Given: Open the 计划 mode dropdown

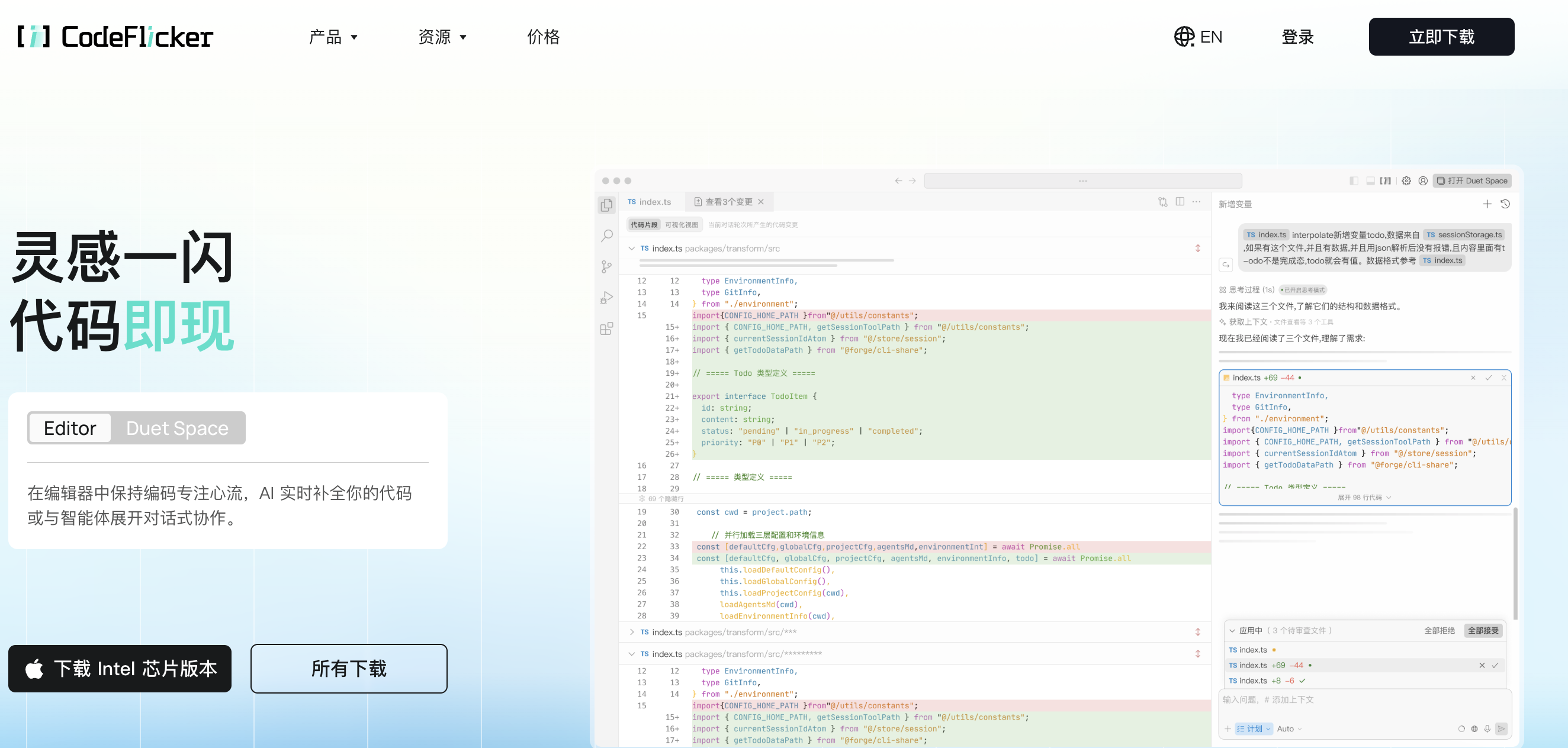Looking at the screenshot, I should [x=1254, y=728].
